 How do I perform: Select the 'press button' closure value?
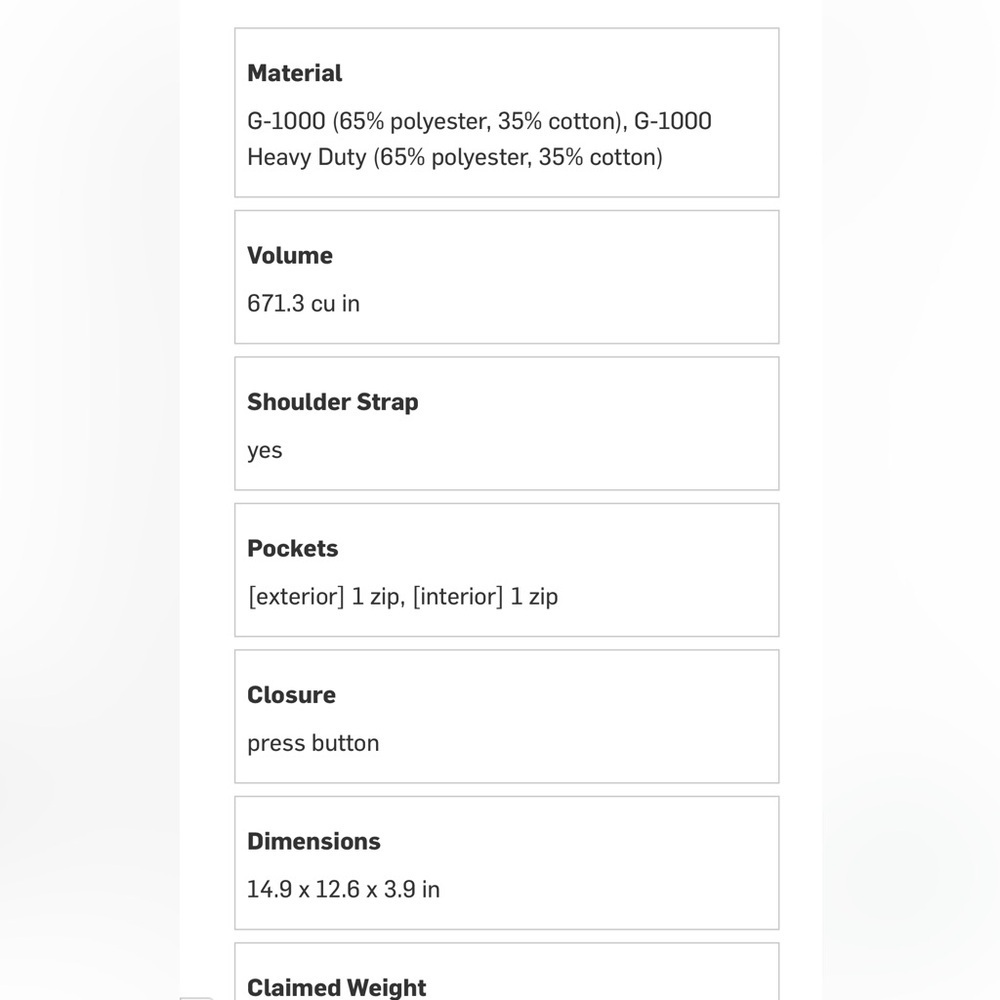pyautogui.click(x=313, y=743)
